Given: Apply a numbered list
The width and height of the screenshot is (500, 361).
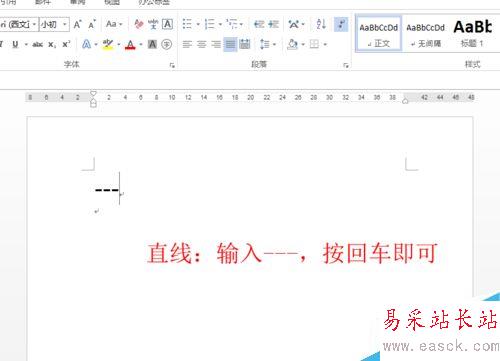Looking at the screenshot, I should pos(210,24).
